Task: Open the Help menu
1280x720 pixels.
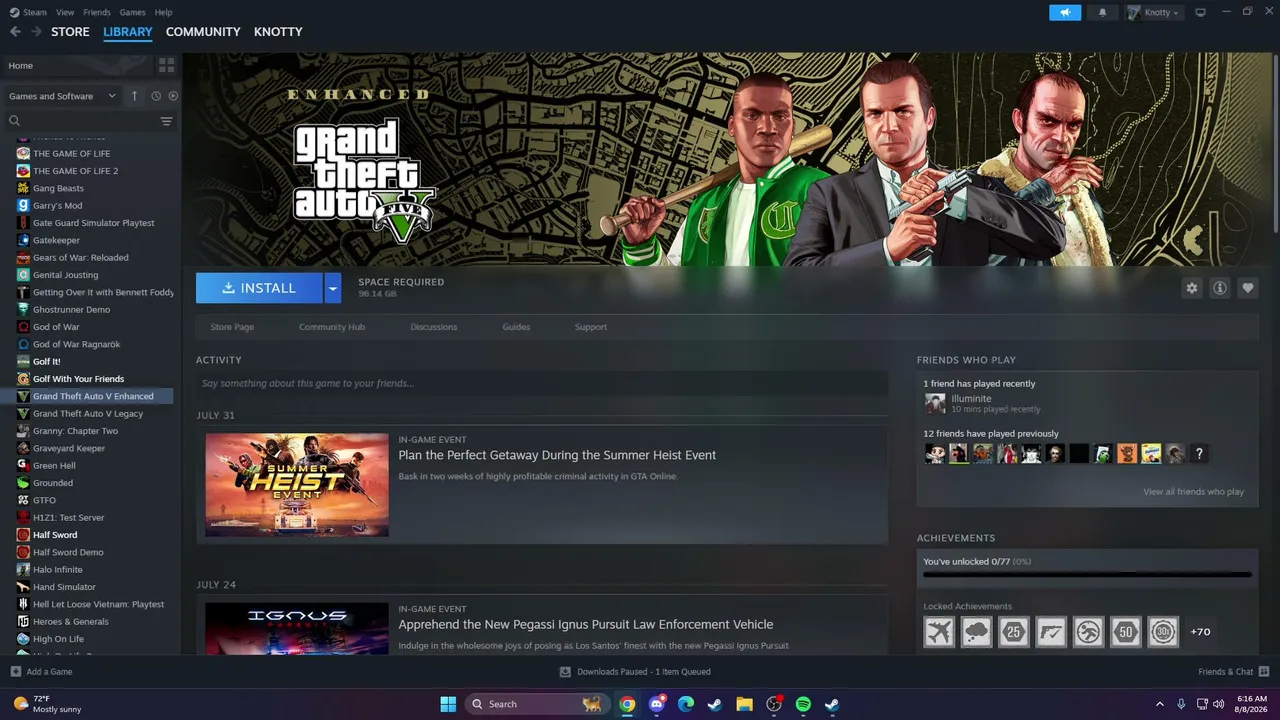Action: coord(163,12)
